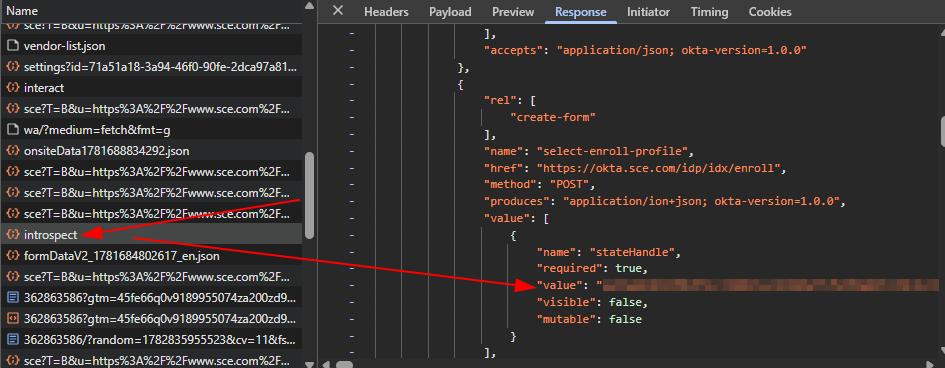Click the document icon beside vendor-list.json

point(12,46)
